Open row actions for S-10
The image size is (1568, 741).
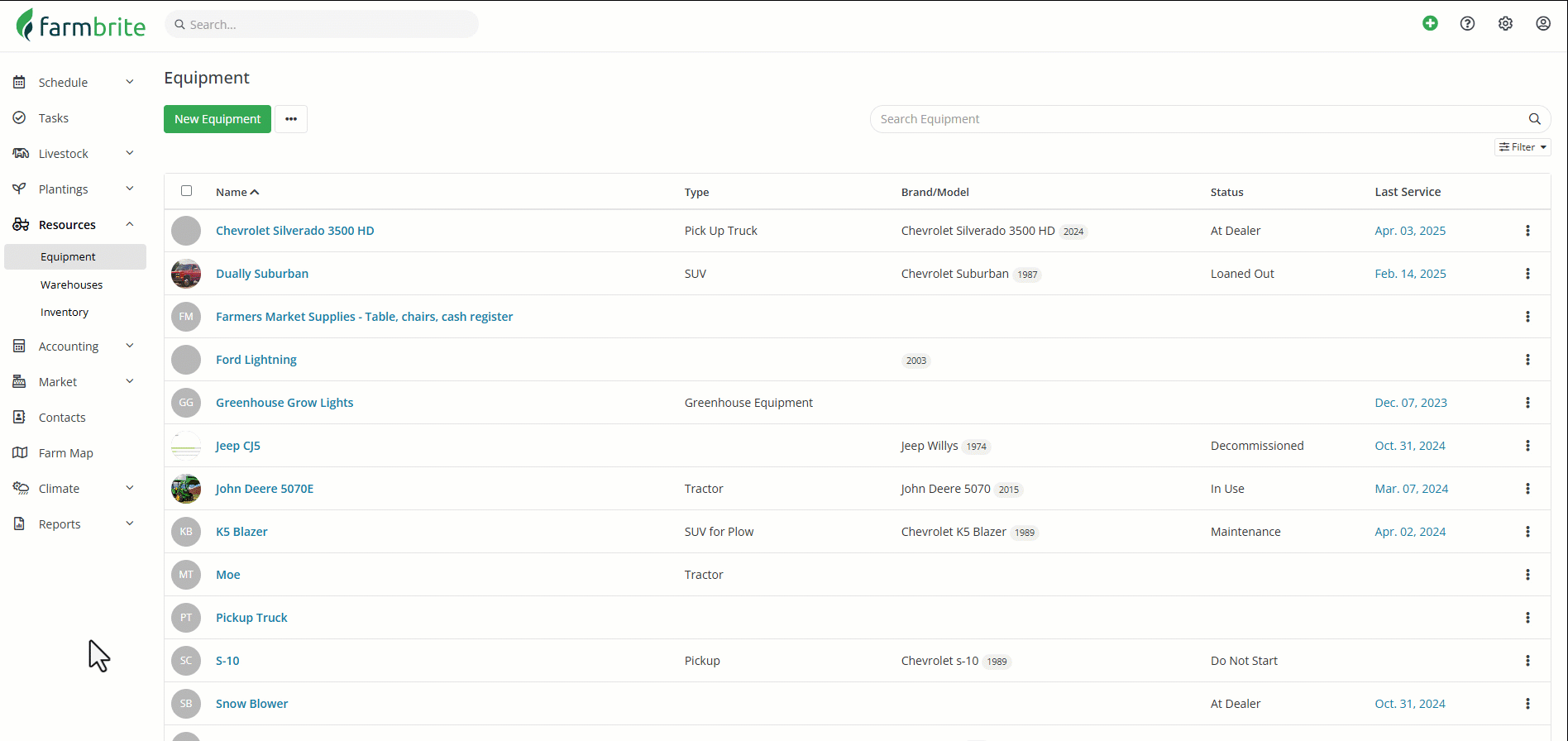[1527, 661]
